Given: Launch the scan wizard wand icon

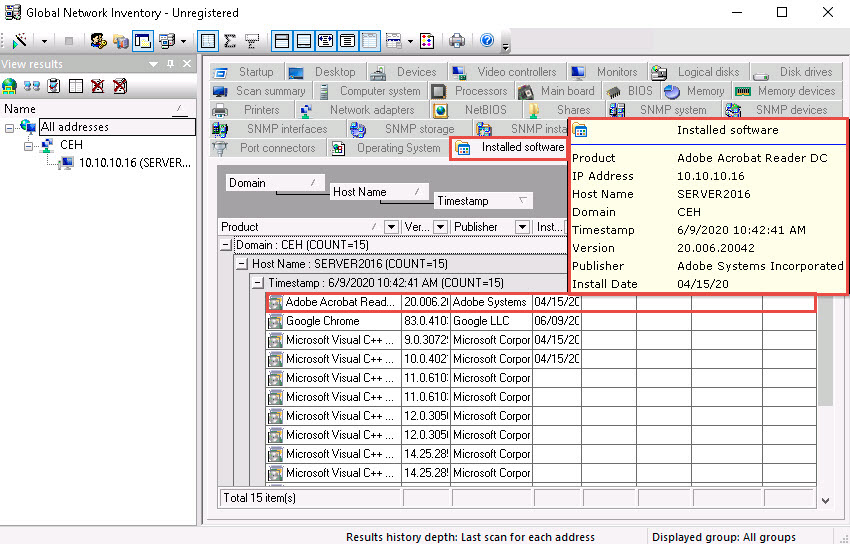Looking at the screenshot, I should click(20, 41).
